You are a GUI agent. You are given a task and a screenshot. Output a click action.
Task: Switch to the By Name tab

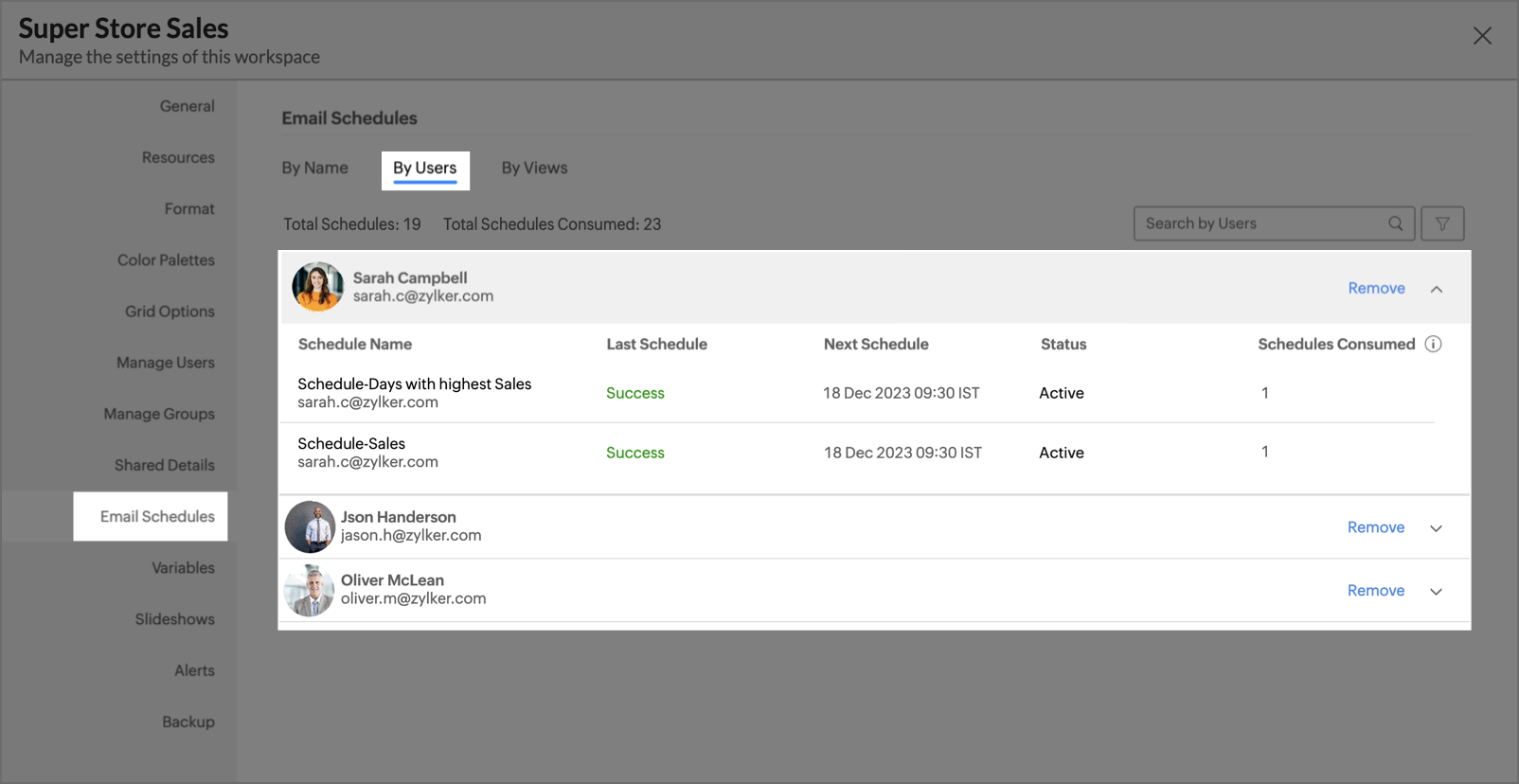[x=314, y=168]
